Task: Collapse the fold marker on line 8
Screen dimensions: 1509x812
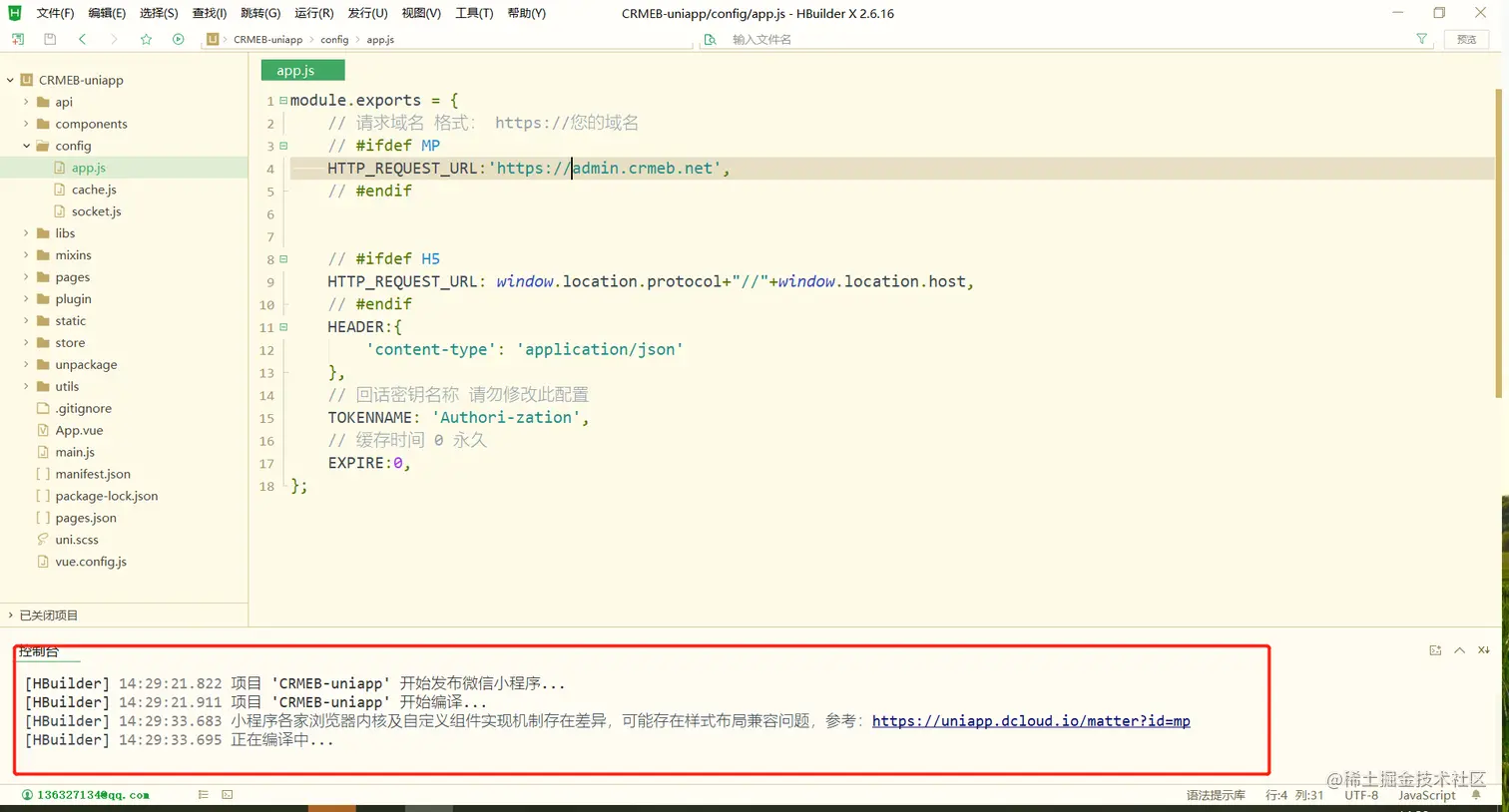Action: point(283,259)
